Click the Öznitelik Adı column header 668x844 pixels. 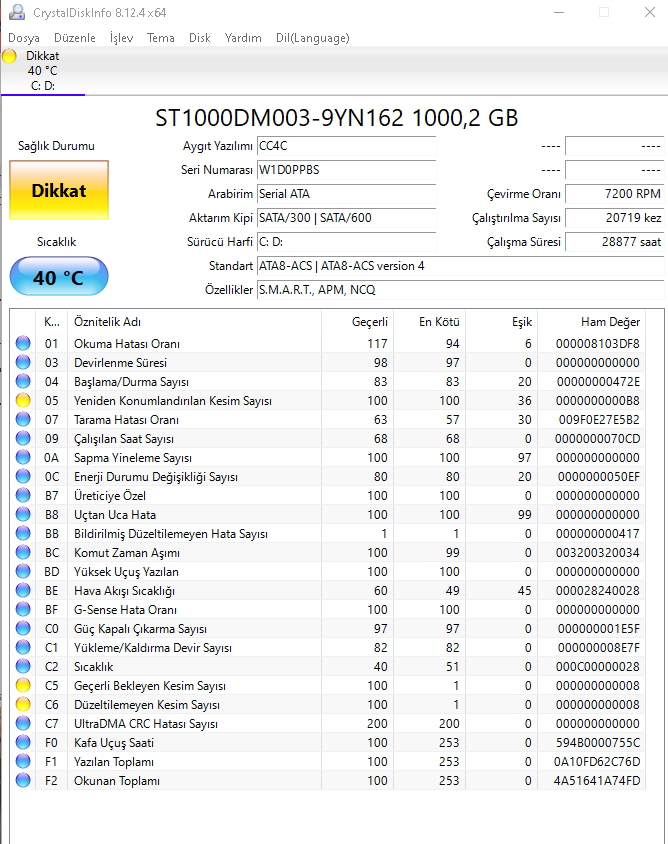tap(107, 322)
